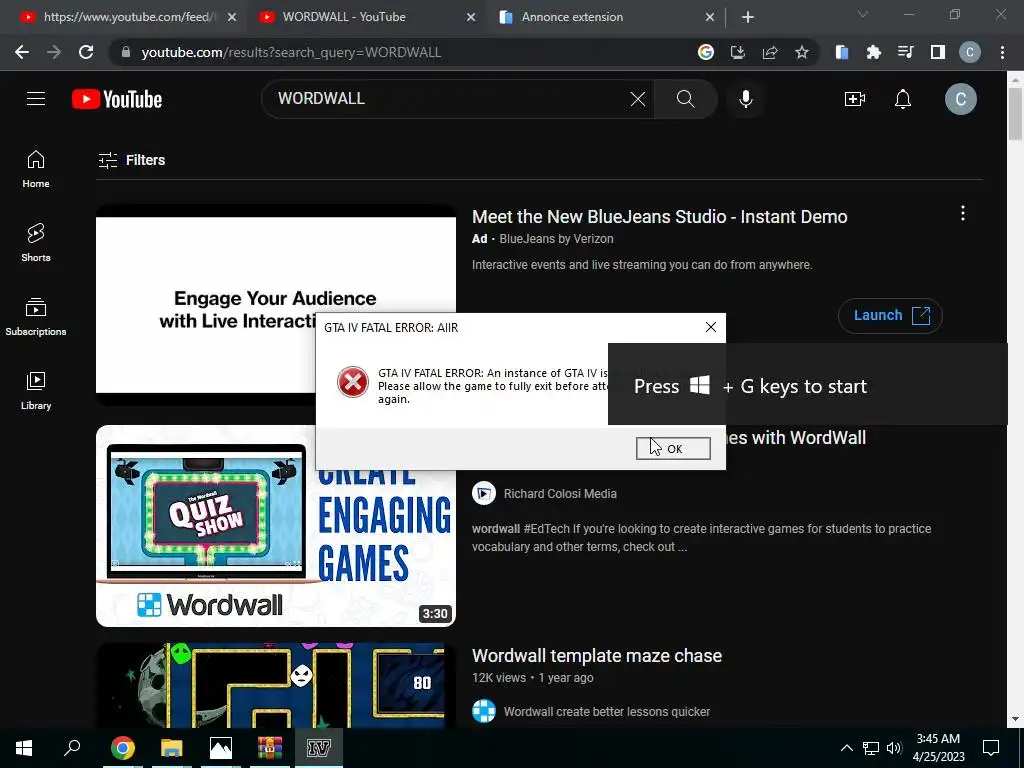Screen dimensions: 1024x768
Task: Click the page vertical scrollbar
Action: 1014,115
